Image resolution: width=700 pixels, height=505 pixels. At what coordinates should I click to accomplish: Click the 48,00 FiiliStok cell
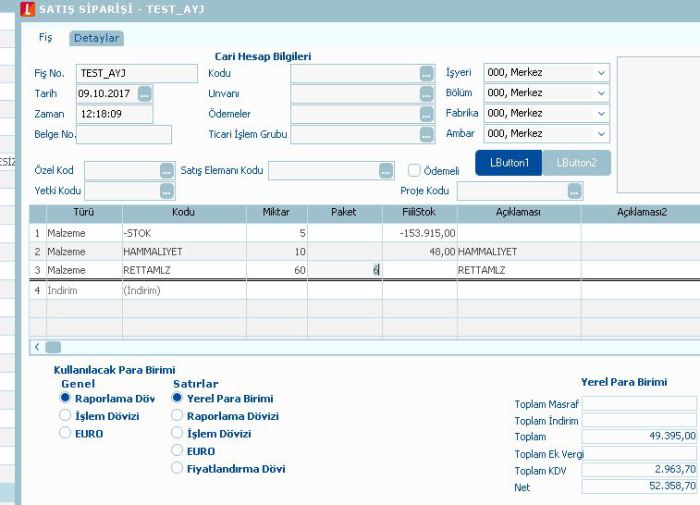coord(419,252)
